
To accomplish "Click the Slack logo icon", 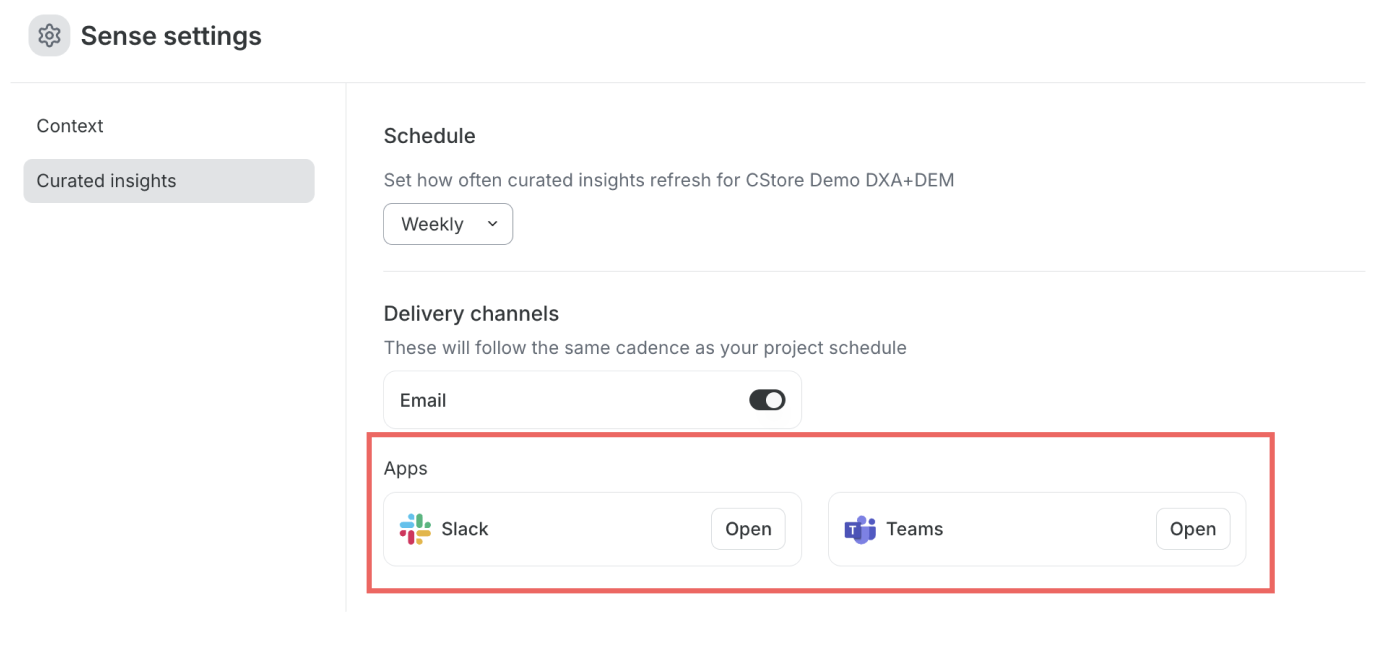I will 415,529.
